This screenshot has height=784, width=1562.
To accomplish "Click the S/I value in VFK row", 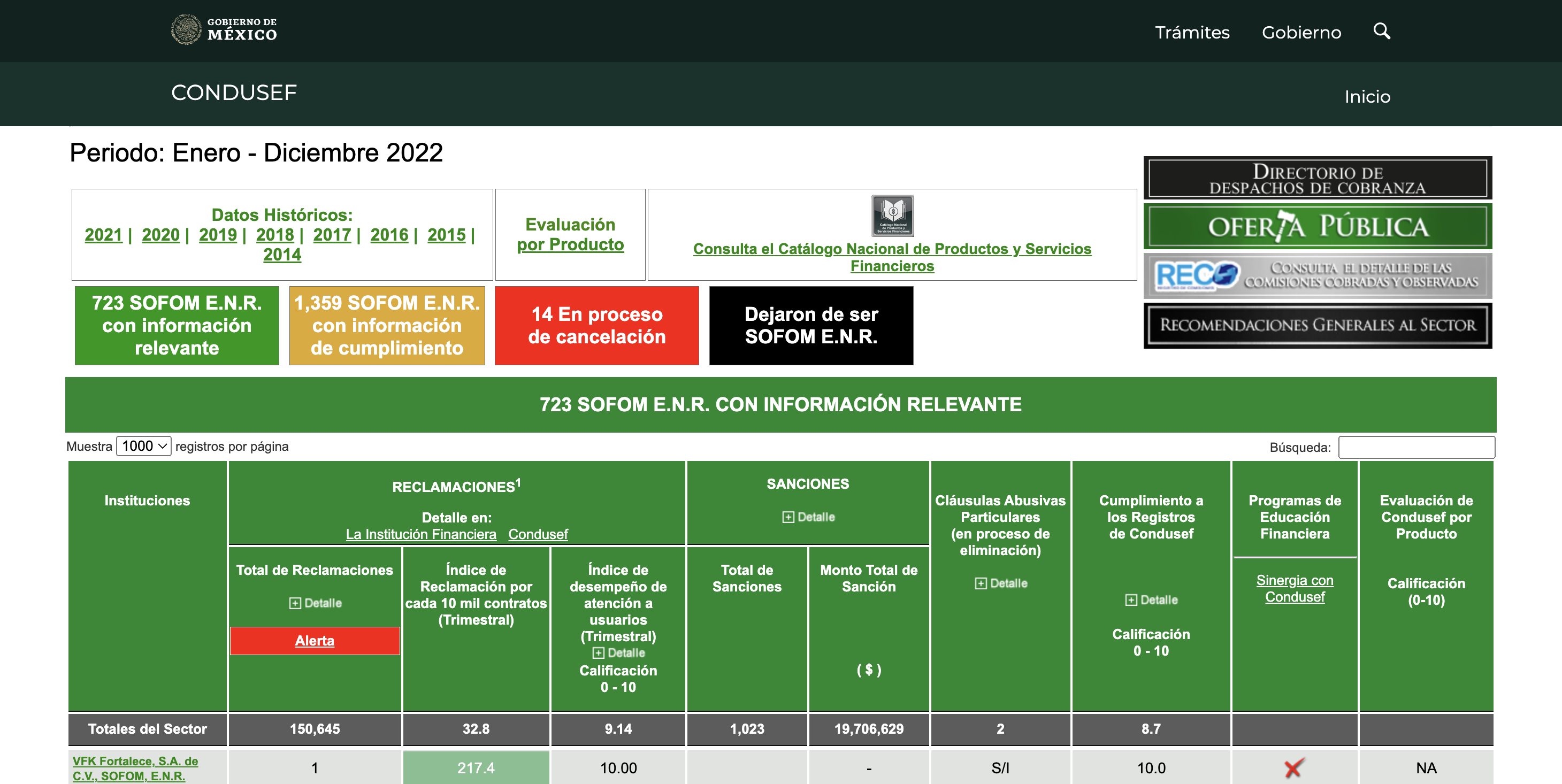I will click(x=1000, y=768).
